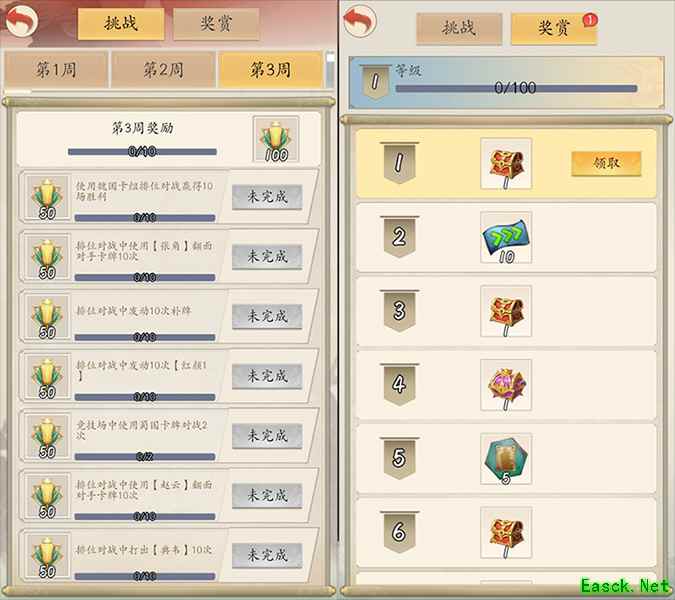Select the level 2 green arrow ticket reward
This screenshot has width=675, height=600.
click(x=506, y=238)
